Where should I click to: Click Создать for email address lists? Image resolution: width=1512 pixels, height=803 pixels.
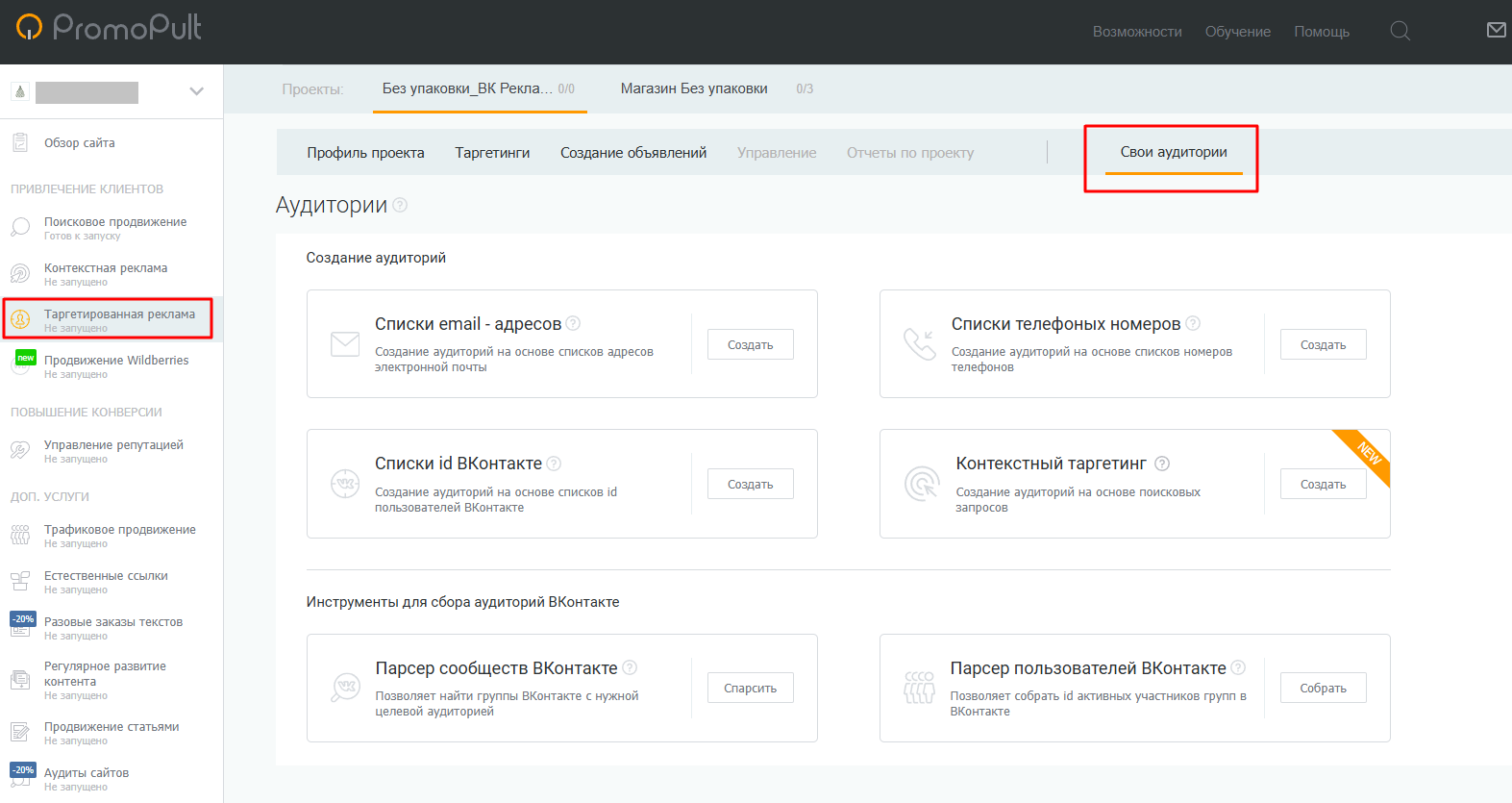(751, 344)
